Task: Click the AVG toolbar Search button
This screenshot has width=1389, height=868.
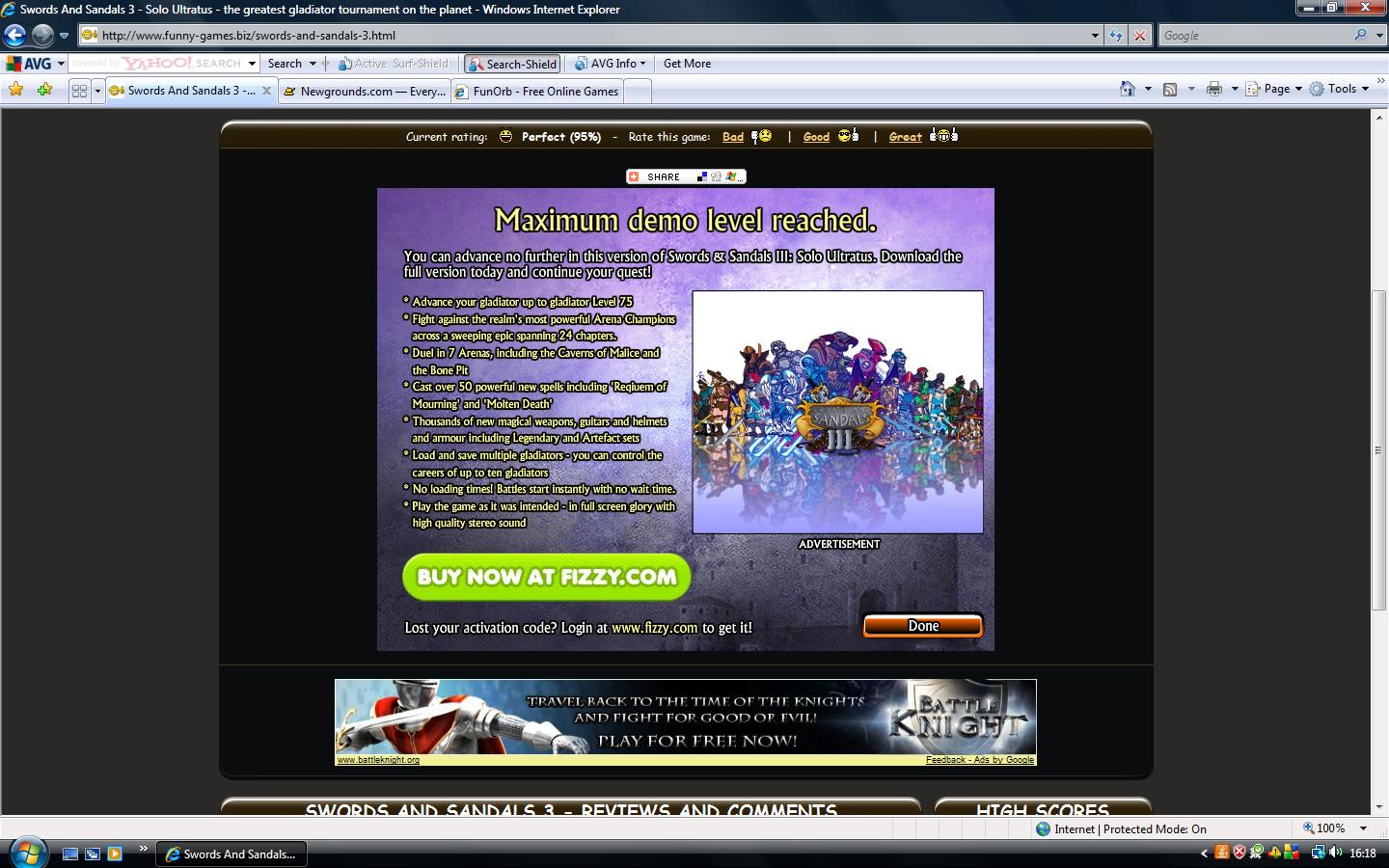Action: pyautogui.click(x=285, y=64)
